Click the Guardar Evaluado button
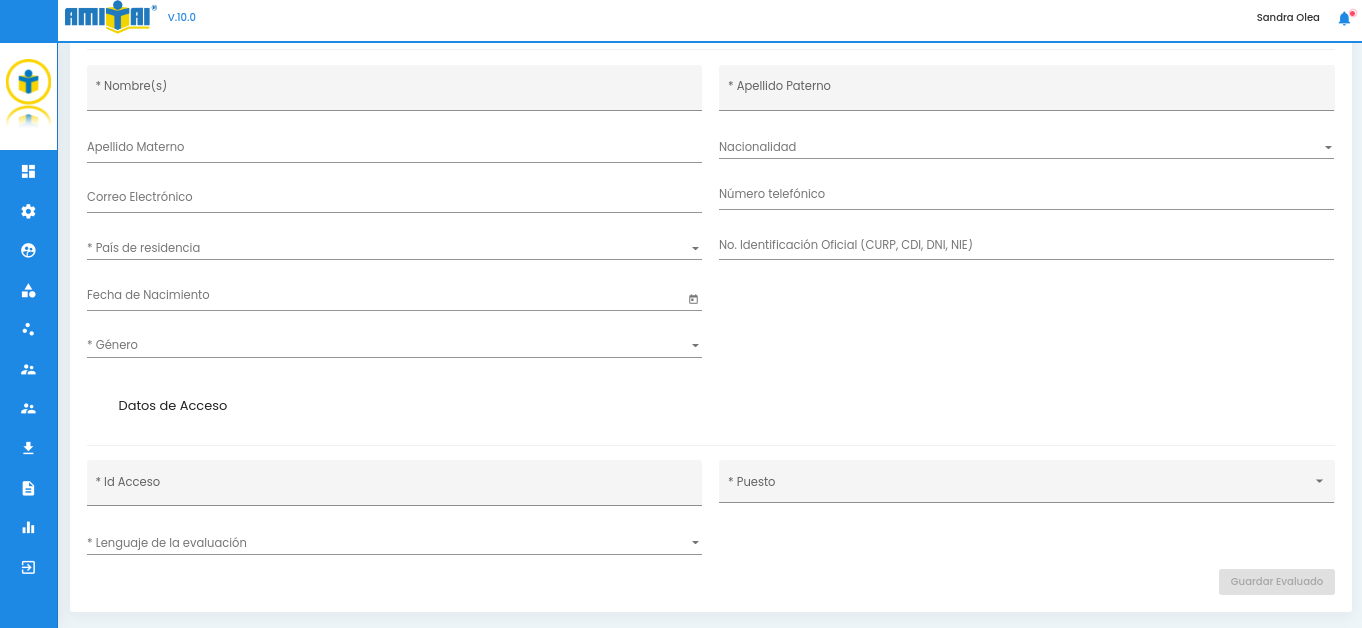This screenshot has height=628, width=1362. pos(1276,582)
